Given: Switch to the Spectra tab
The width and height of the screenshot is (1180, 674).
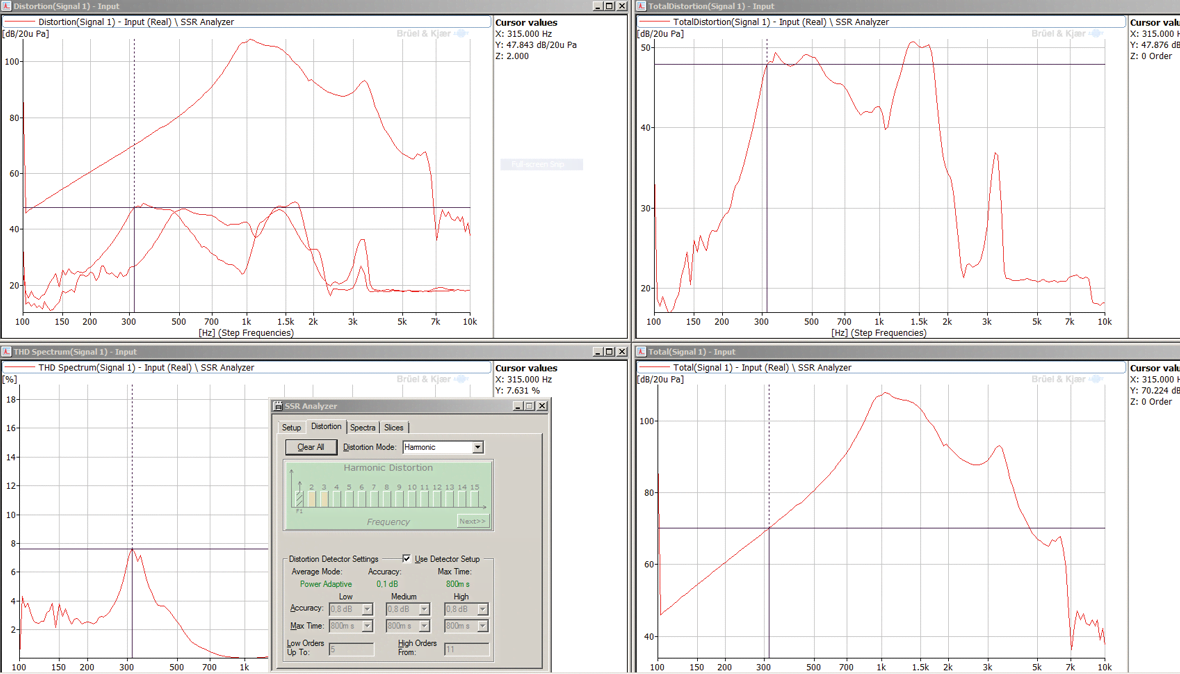Looking at the screenshot, I should tap(363, 427).
